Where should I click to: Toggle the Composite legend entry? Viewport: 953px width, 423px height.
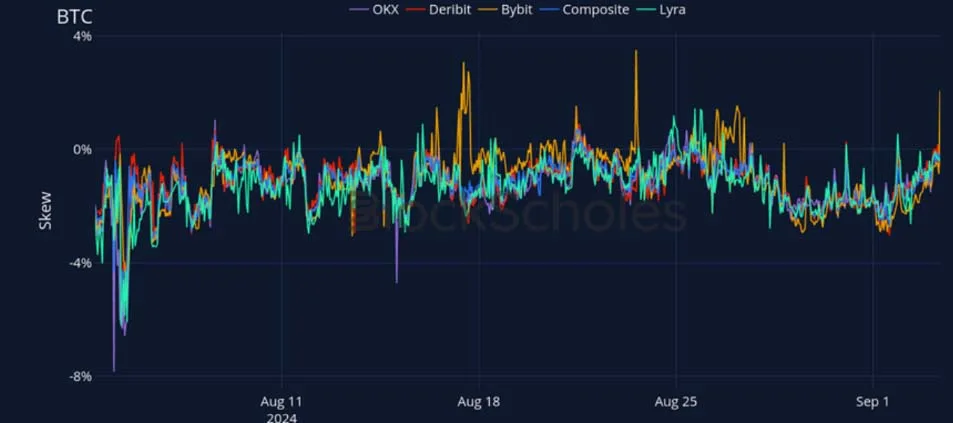coord(585,10)
